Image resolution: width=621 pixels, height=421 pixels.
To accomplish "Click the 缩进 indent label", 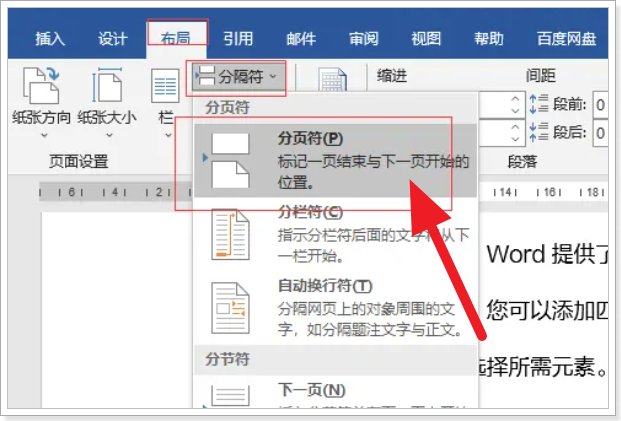I will [x=392, y=75].
